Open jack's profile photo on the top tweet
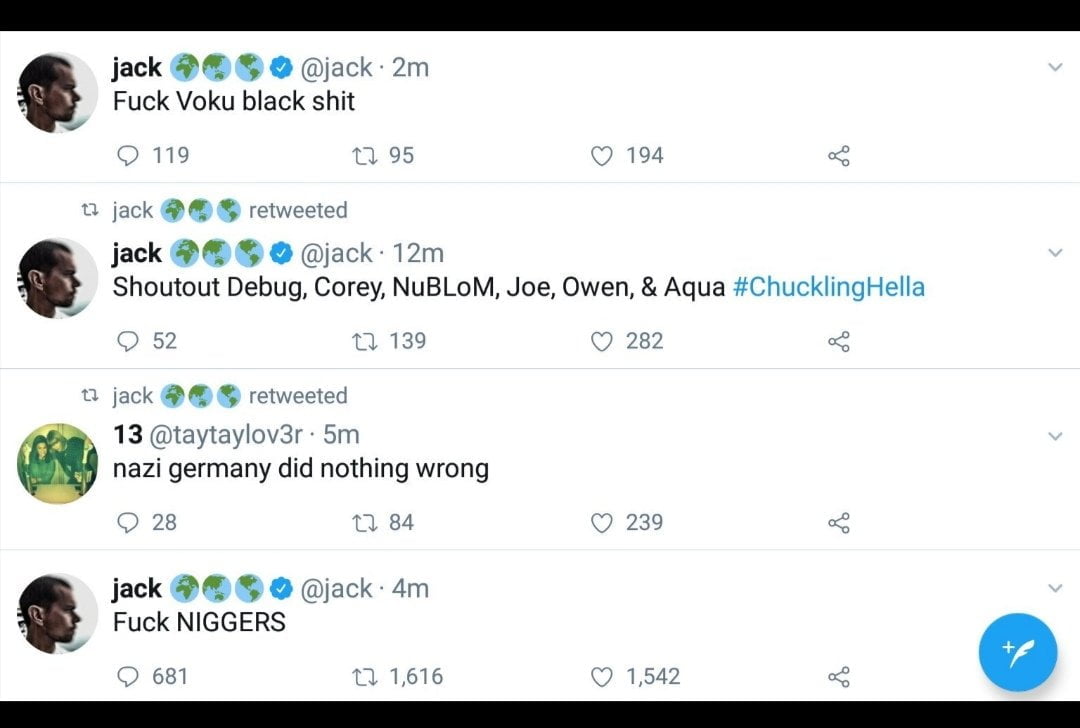This screenshot has height=728, width=1080. point(57,92)
